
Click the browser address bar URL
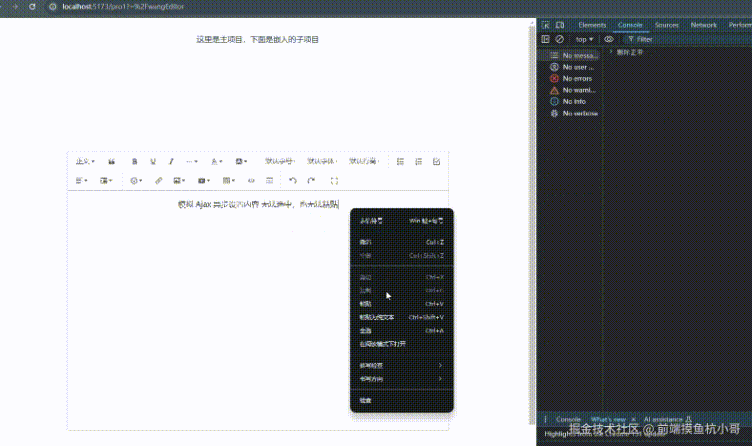pyautogui.click(x=123, y=7)
